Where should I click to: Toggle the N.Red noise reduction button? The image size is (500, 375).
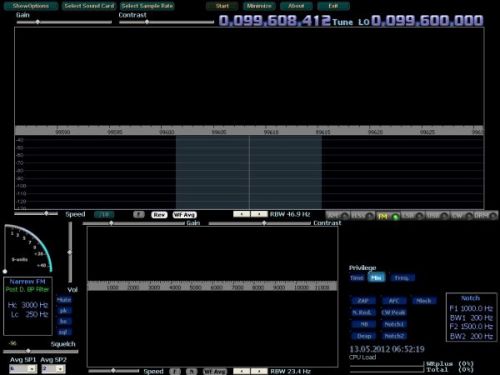[x=362, y=312]
